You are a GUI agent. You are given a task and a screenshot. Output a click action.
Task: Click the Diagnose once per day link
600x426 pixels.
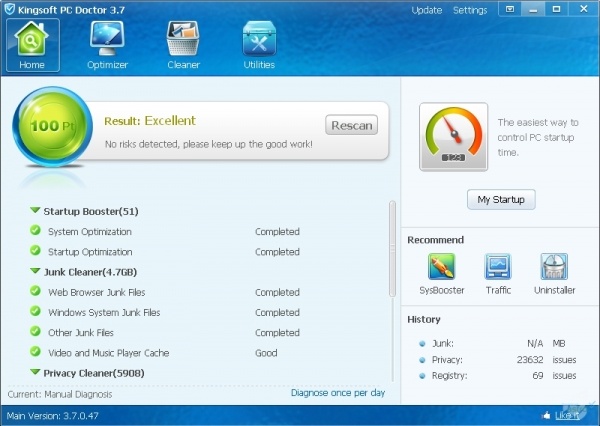338,393
